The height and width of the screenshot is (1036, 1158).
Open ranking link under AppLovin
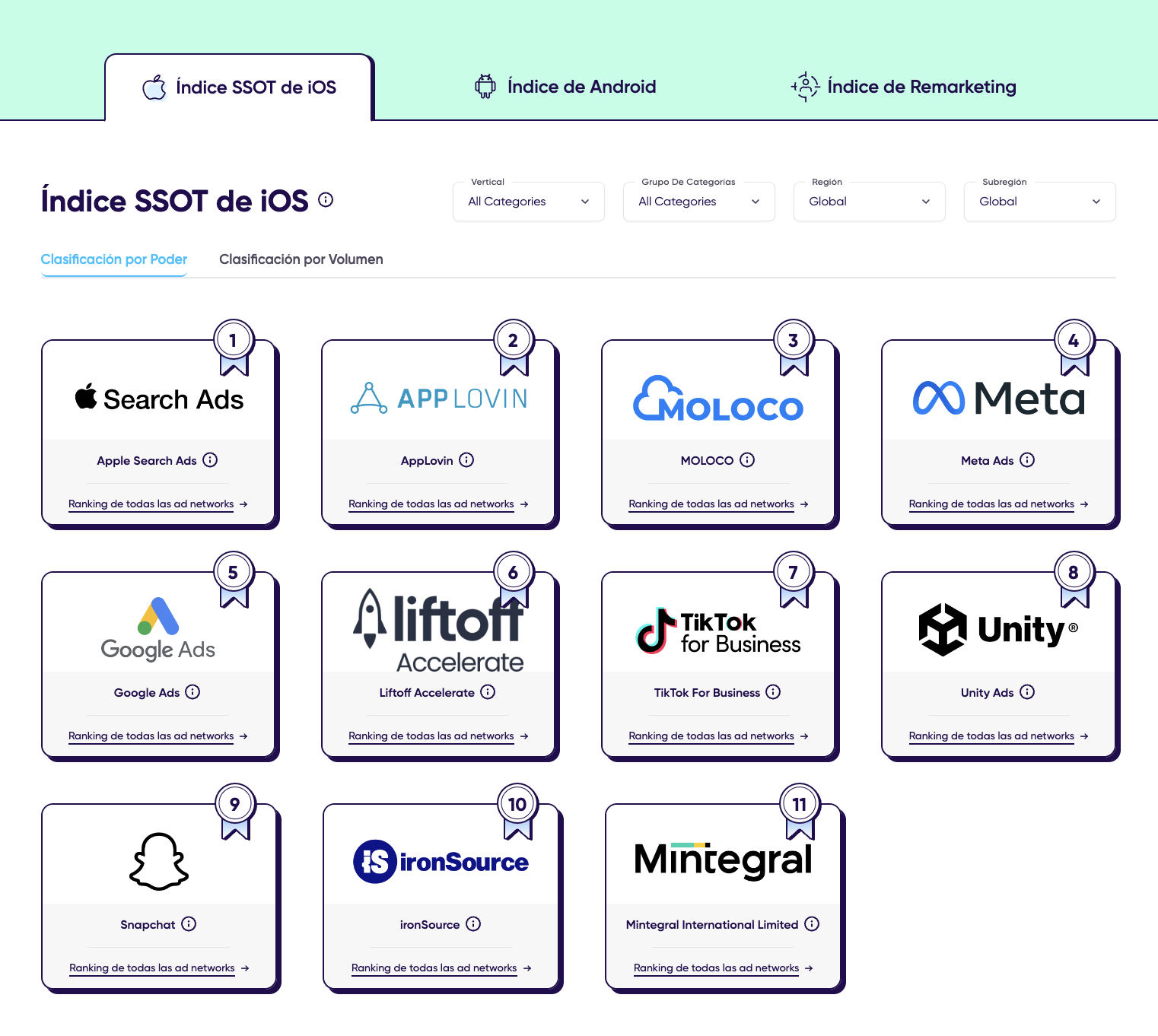coord(438,504)
